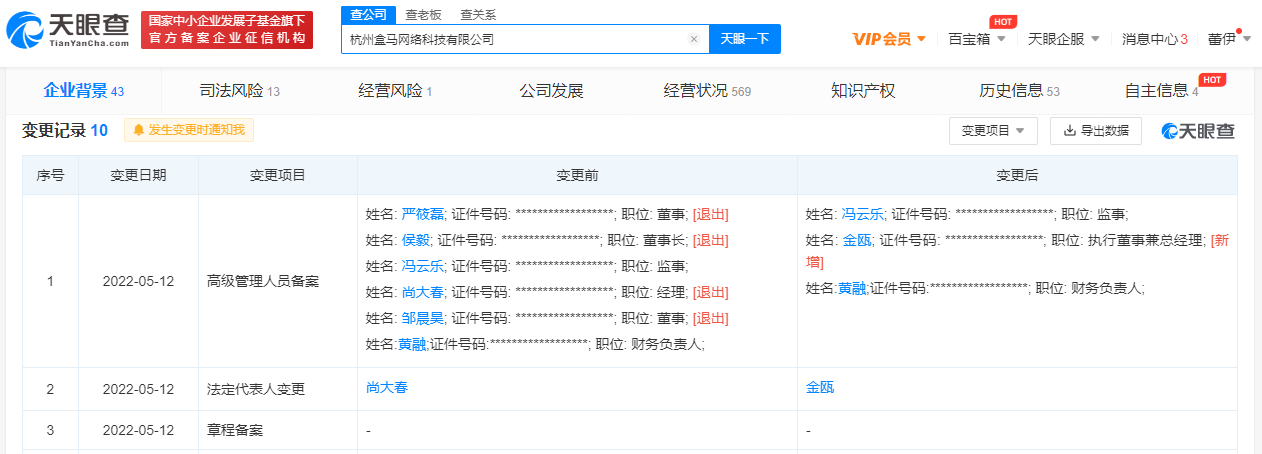Open 冯云乐 link in 变更前 column
Image resolution: width=1262 pixels, height=454 pixels.
(x=421, y=266)
